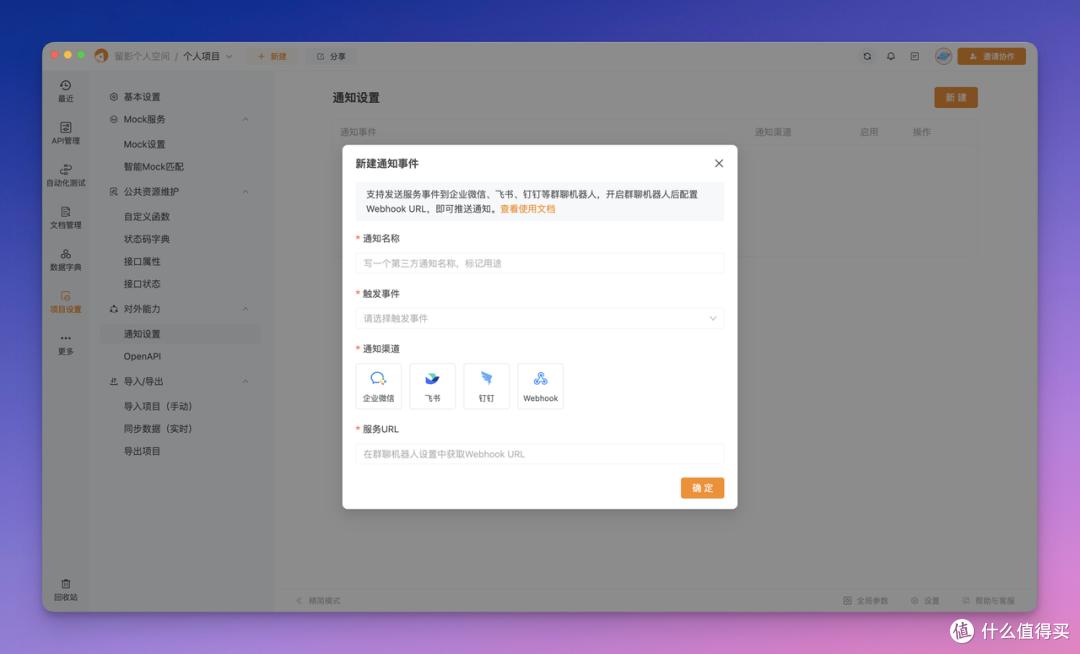This screenshot has height=654, width=1080.
Task: Open 设置 in the bottom bar
Action: point(925,600)
